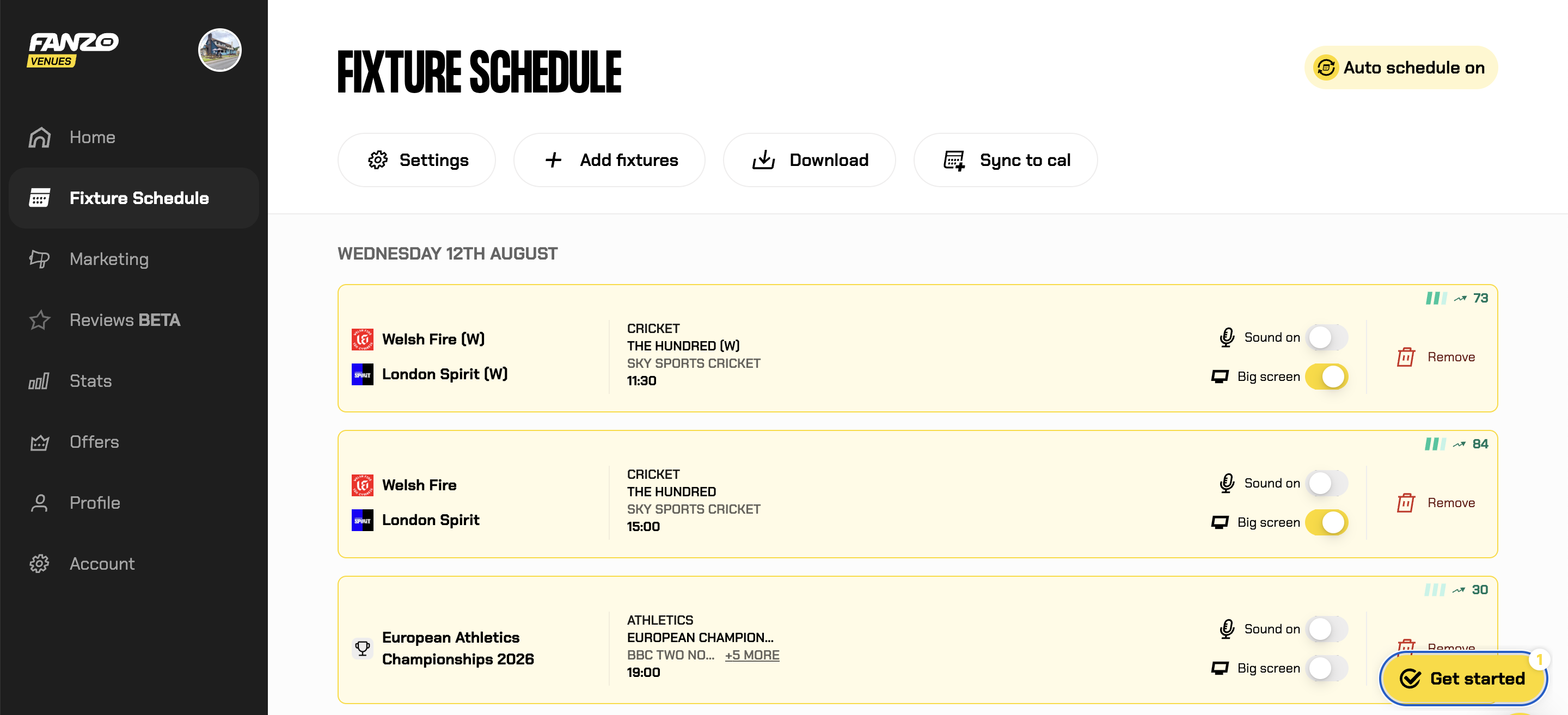This screenshot has width=1568, height=715.
Task: Click the Fanzo Venues logo
Action: (72, 50)
